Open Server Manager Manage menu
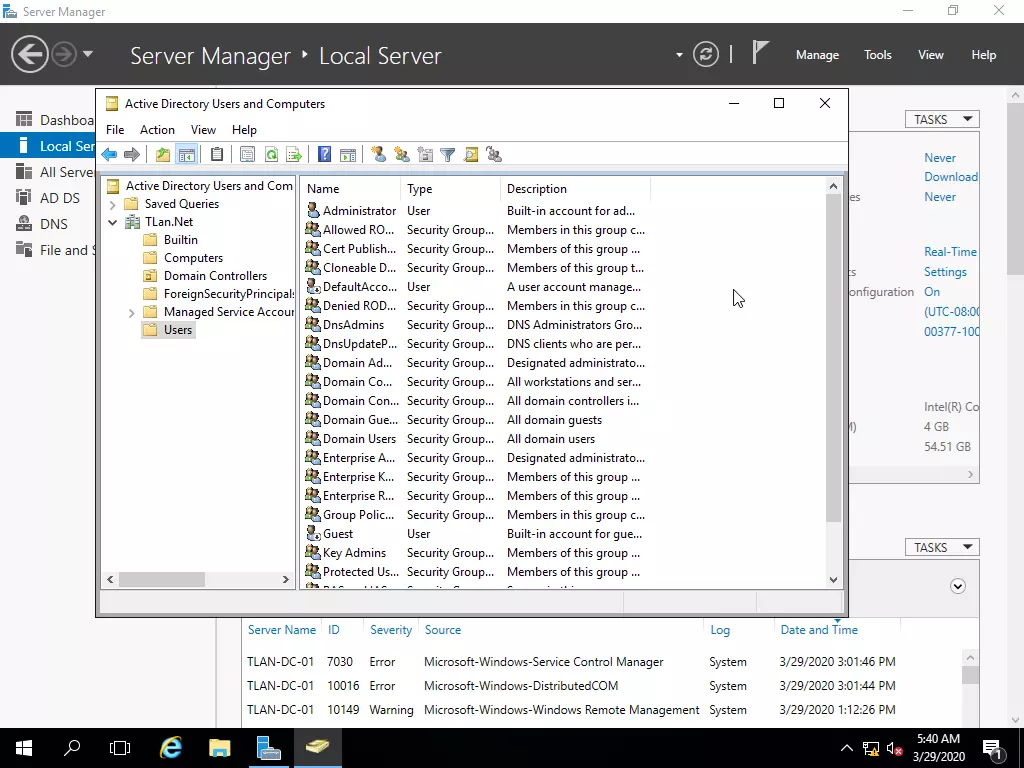Image resolution: width=1024 pixels, height=768 pixels. [817, 55]
